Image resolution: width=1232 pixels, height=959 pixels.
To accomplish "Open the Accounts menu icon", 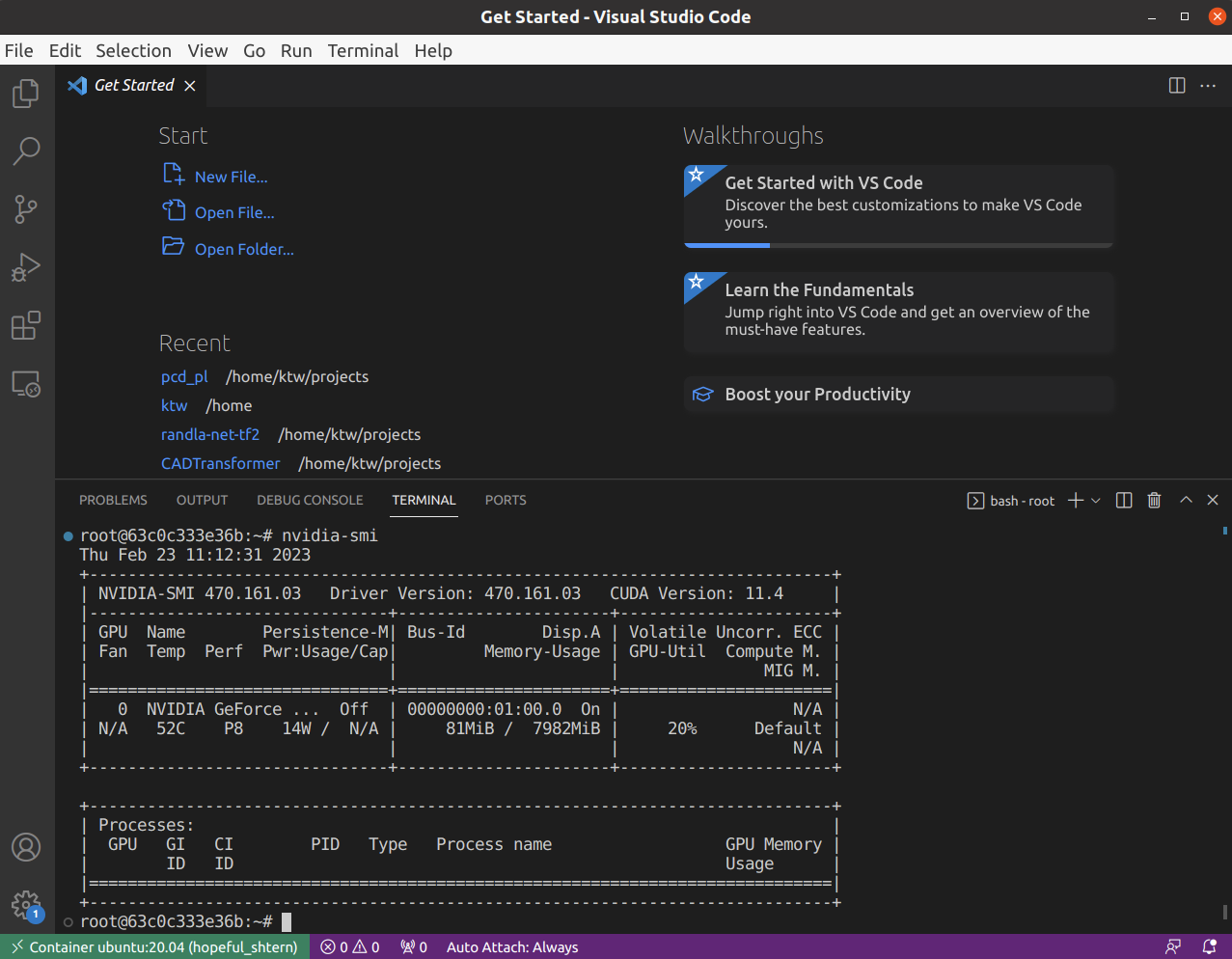I will 26,847.
